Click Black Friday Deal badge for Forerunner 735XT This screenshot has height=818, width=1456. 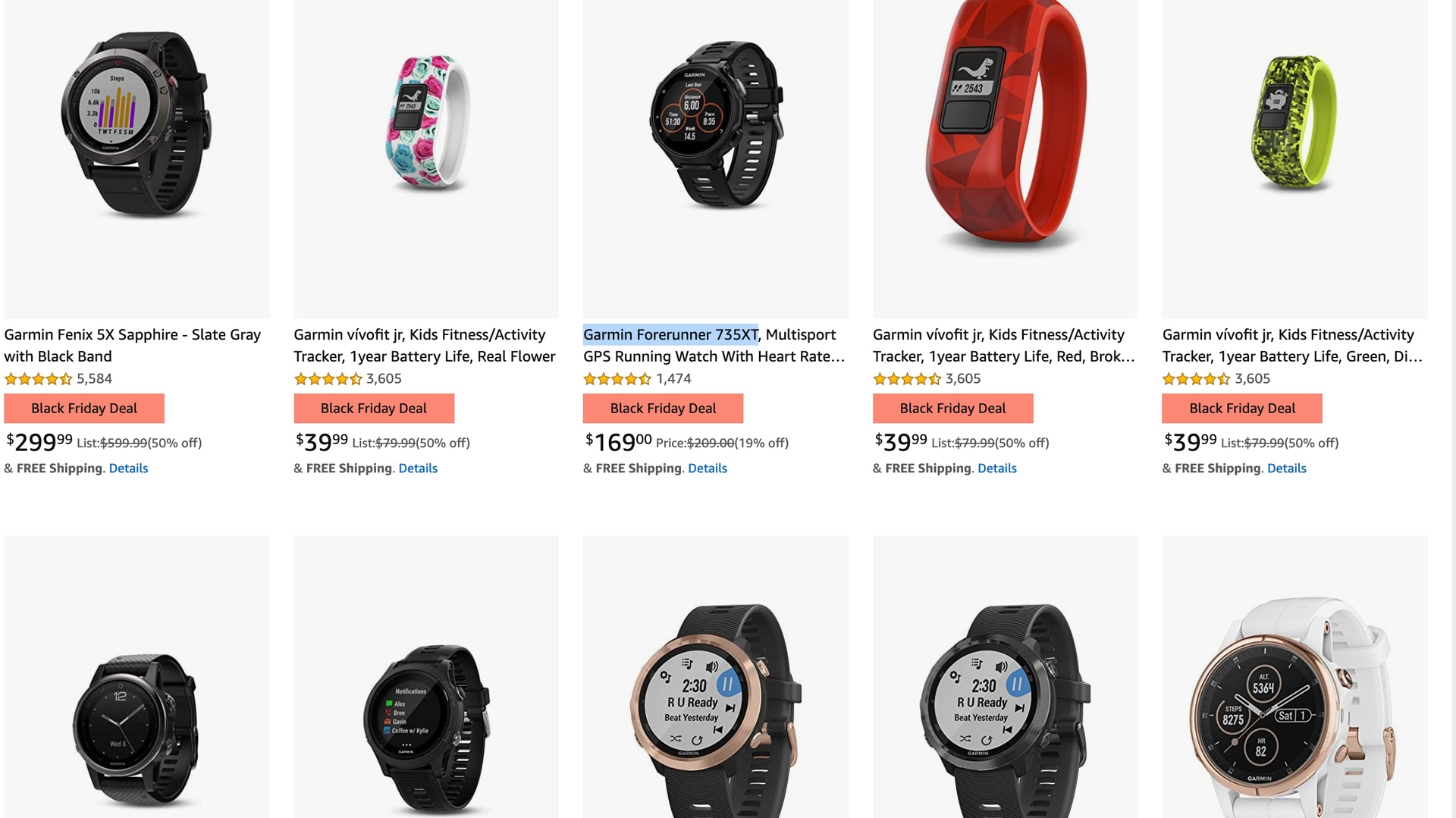pyautogui.click(x=663, y=408)
